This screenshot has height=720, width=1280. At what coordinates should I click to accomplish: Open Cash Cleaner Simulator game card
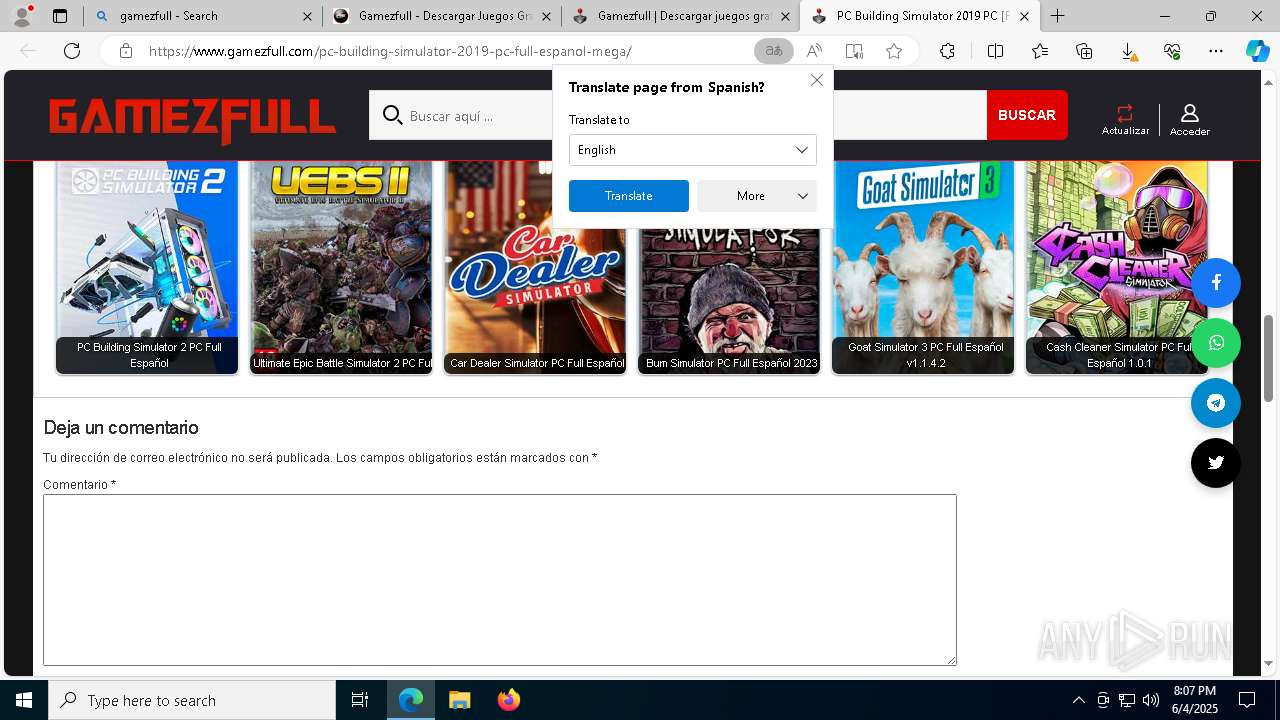coord(1117,267)
